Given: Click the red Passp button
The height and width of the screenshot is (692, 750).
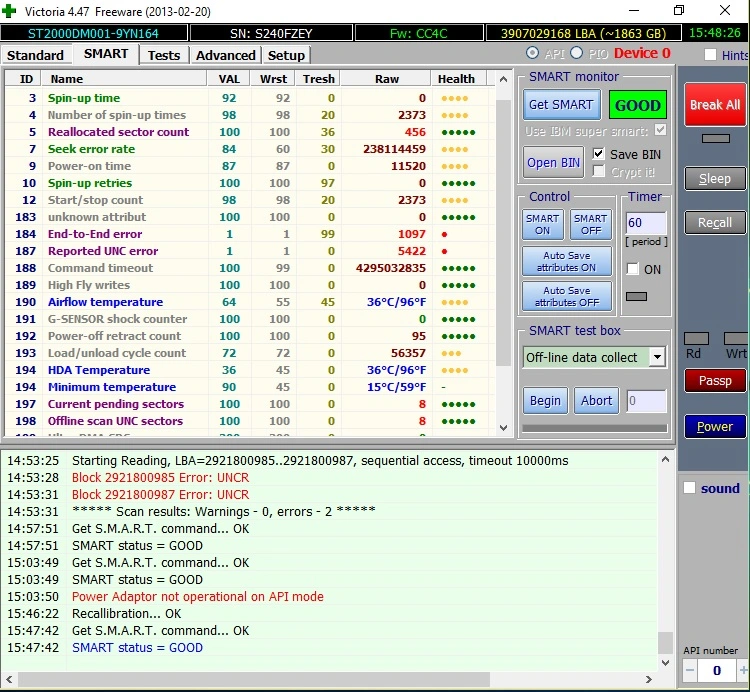Looking at the screenshot, I should [715, 381].
